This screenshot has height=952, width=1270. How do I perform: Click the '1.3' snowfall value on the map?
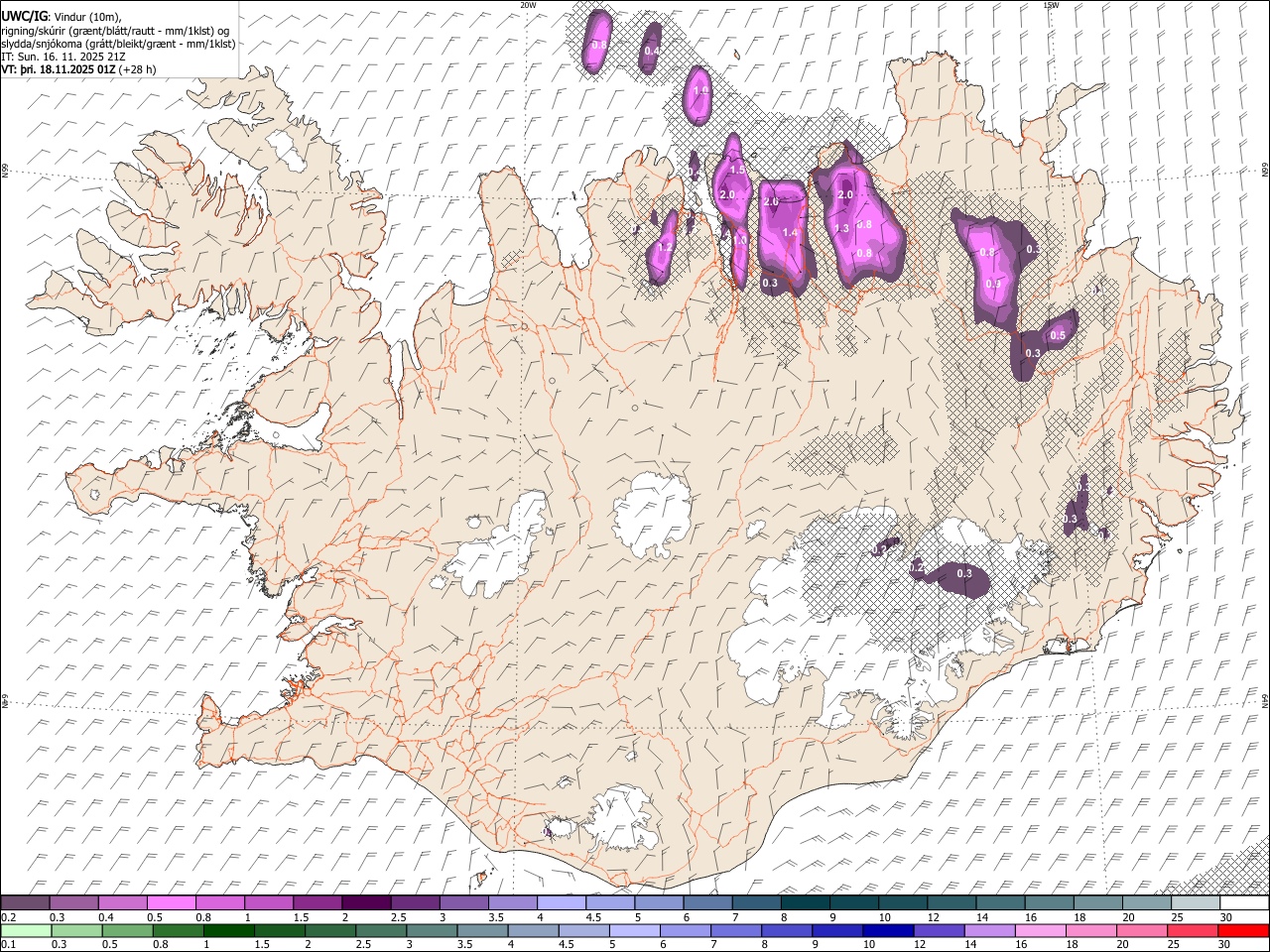842,229
